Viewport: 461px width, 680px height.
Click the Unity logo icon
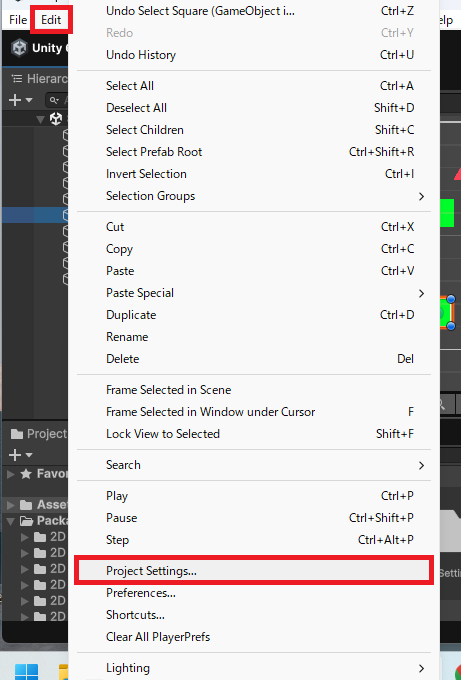[19, 48]
